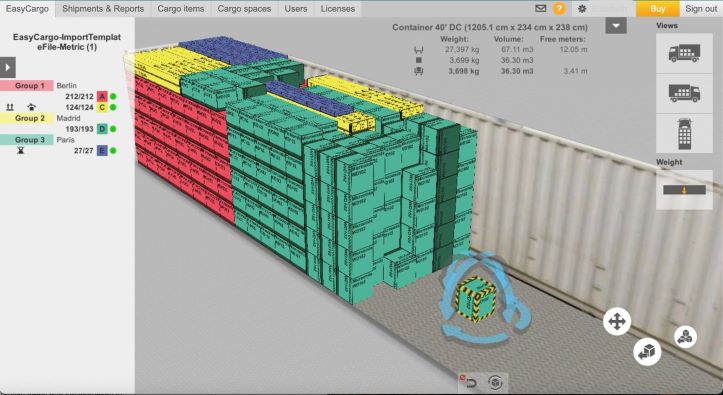Toggle green status dot for item C
Image resolution: width=723 pixels, height=395 pixels.
pos(113,107)
